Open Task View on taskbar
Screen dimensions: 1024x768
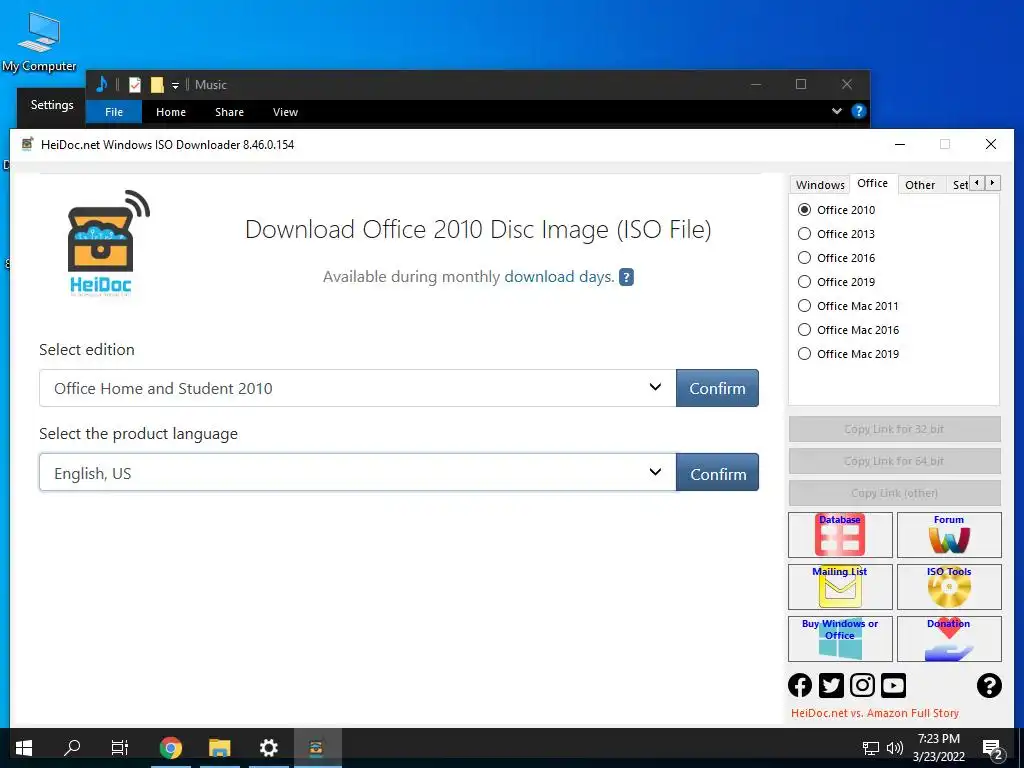click(120, 748)
